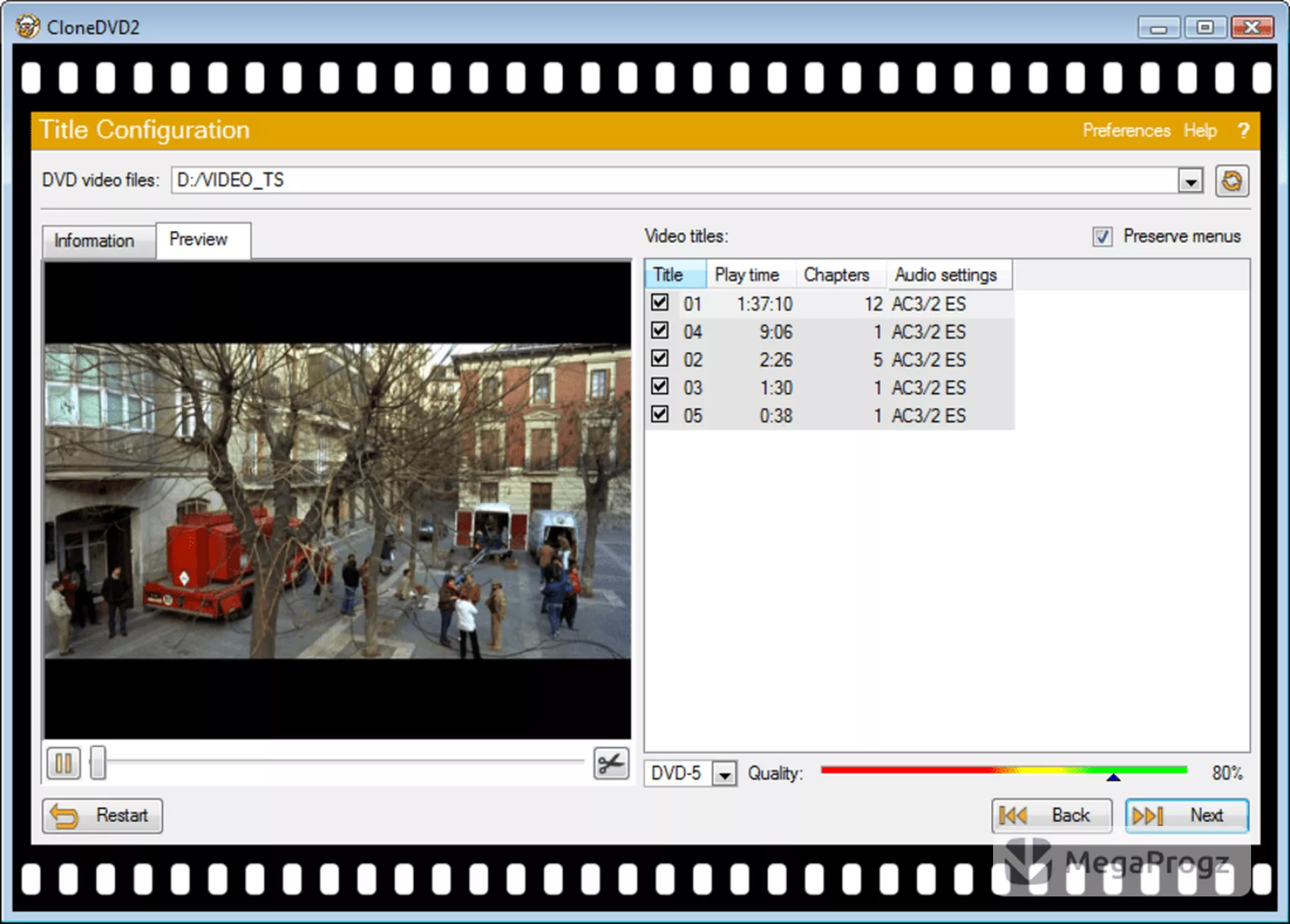Close the CloneDVD2 window
The width and height of the screenshot is (1290, 924).
click(1252, 28)
